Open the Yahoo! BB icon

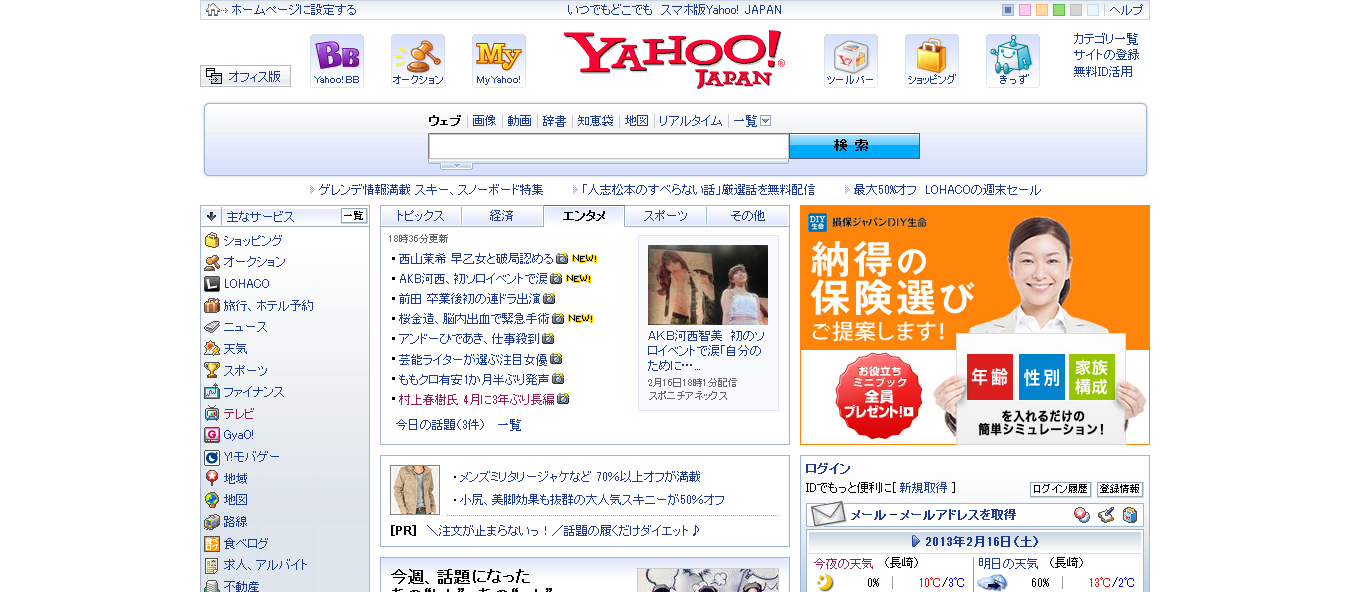(337, 61)
